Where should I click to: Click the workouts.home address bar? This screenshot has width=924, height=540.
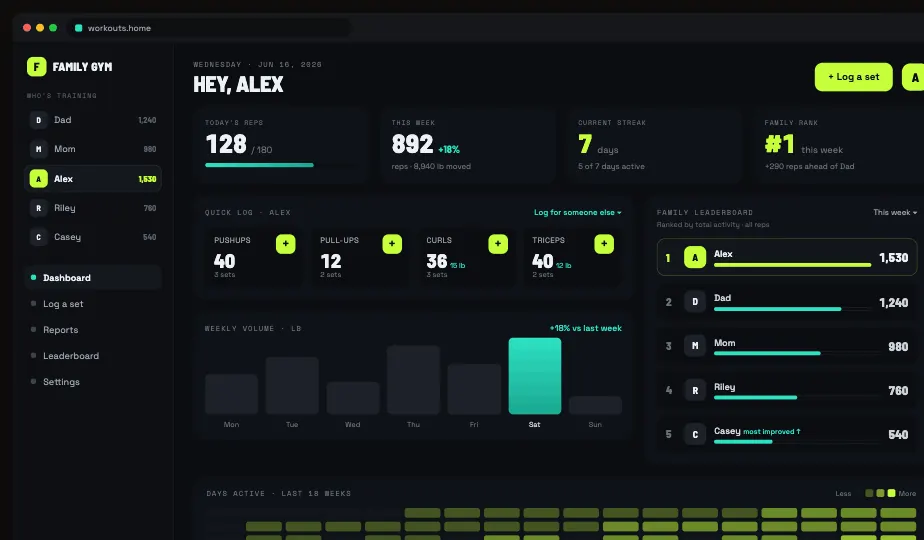click(209, 28)
